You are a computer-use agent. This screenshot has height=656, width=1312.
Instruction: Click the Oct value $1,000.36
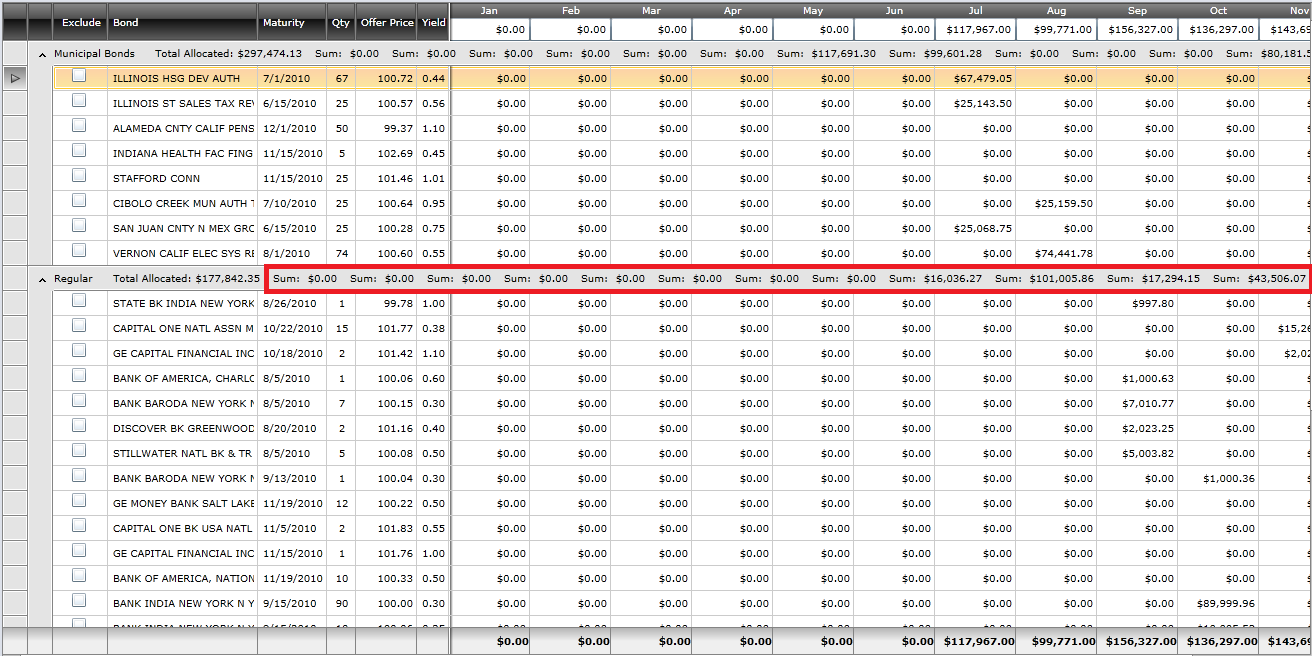(x=1229, y=479)
